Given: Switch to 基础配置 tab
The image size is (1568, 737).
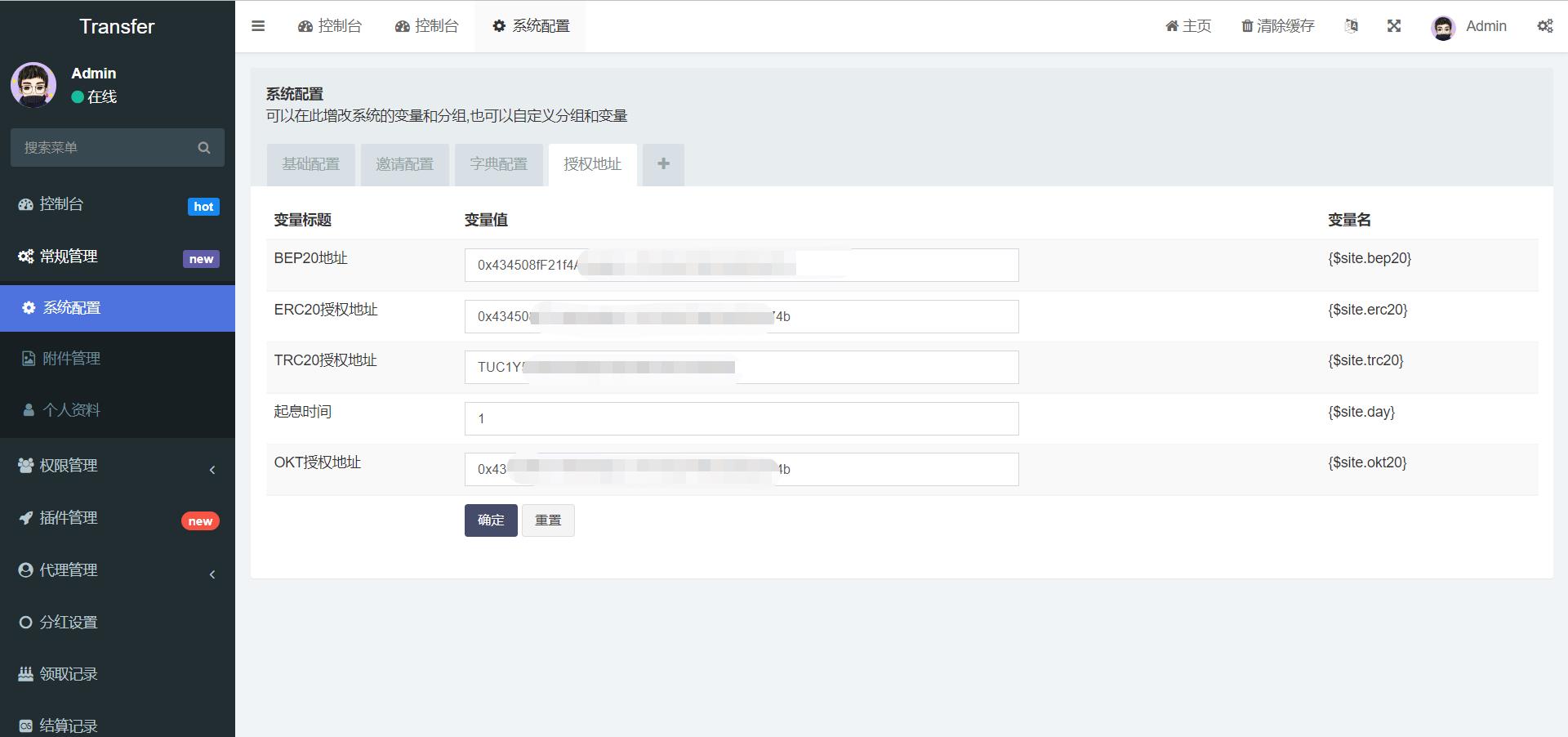Looking at the screenshot, I should pos(310,164).
